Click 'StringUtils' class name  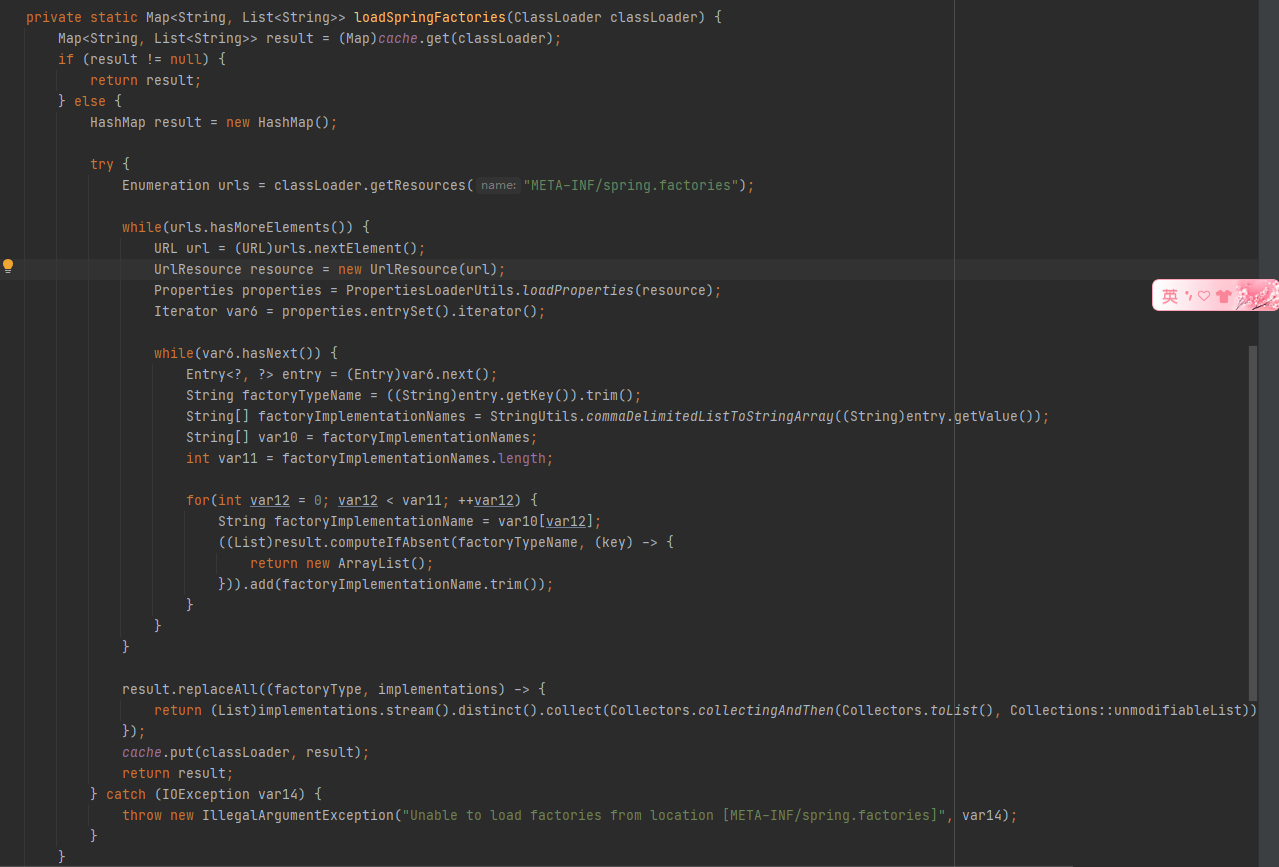coord(534,417)
